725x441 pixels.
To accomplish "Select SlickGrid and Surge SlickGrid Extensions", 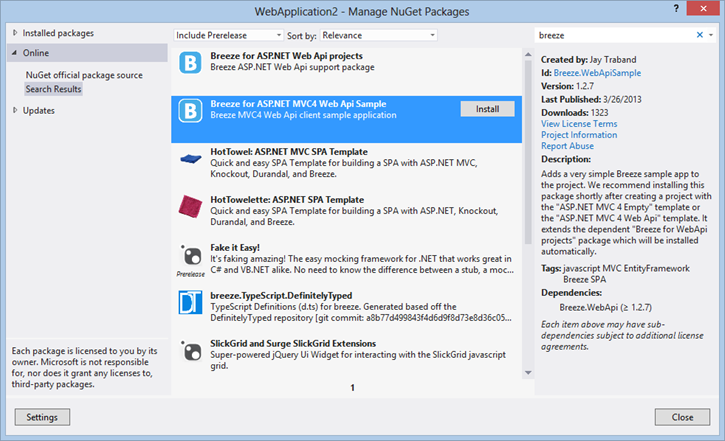I will click(346, 358).
